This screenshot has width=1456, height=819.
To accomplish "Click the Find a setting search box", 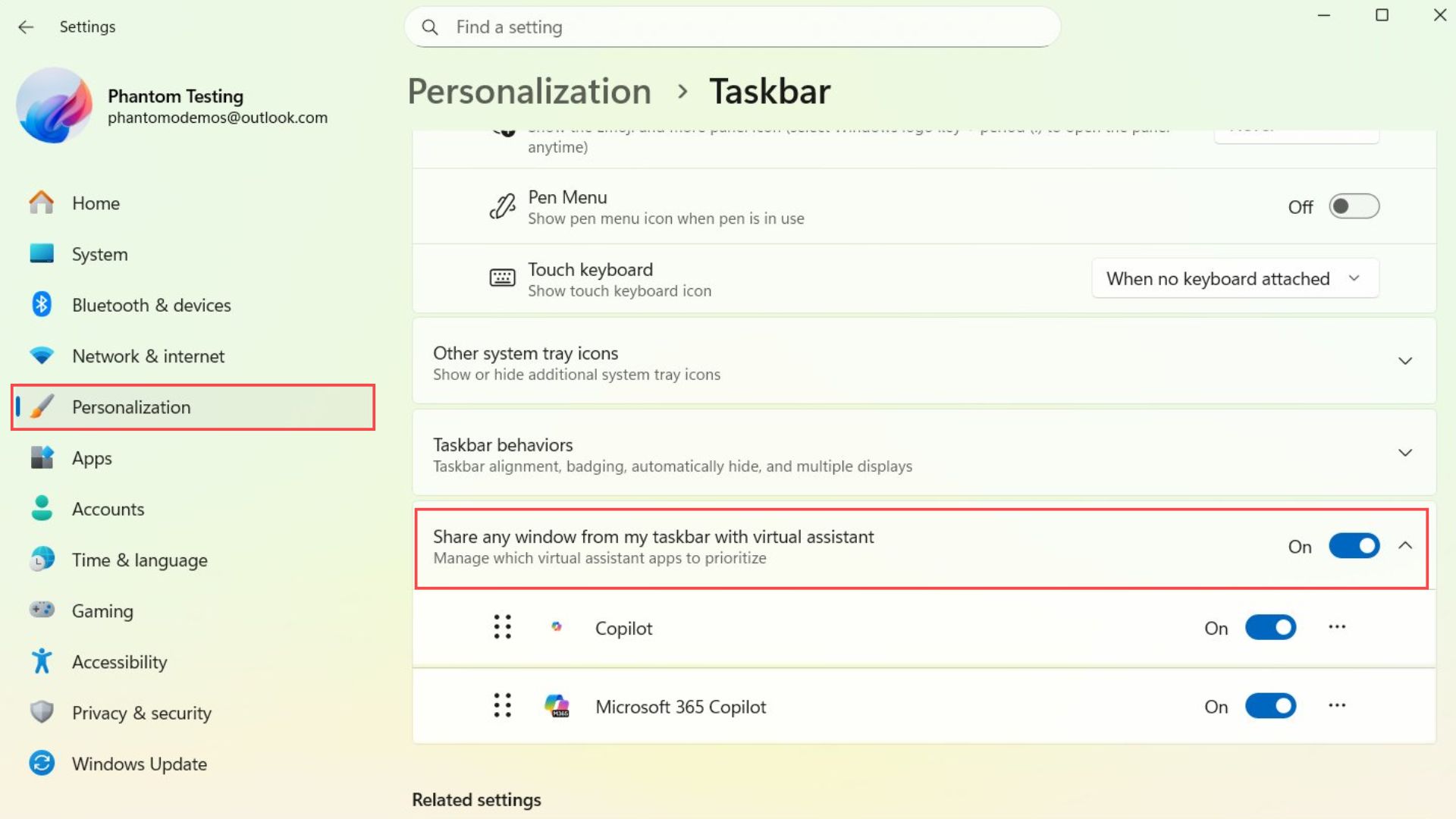I will click(730, 27).
